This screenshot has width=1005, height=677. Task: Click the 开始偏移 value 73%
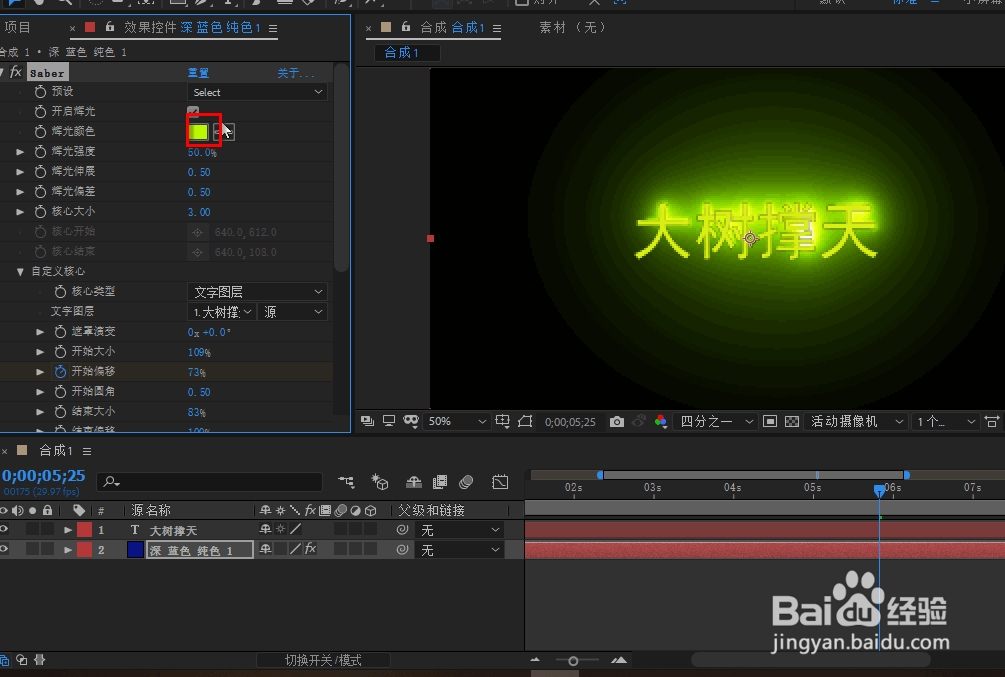pos(197,372)
